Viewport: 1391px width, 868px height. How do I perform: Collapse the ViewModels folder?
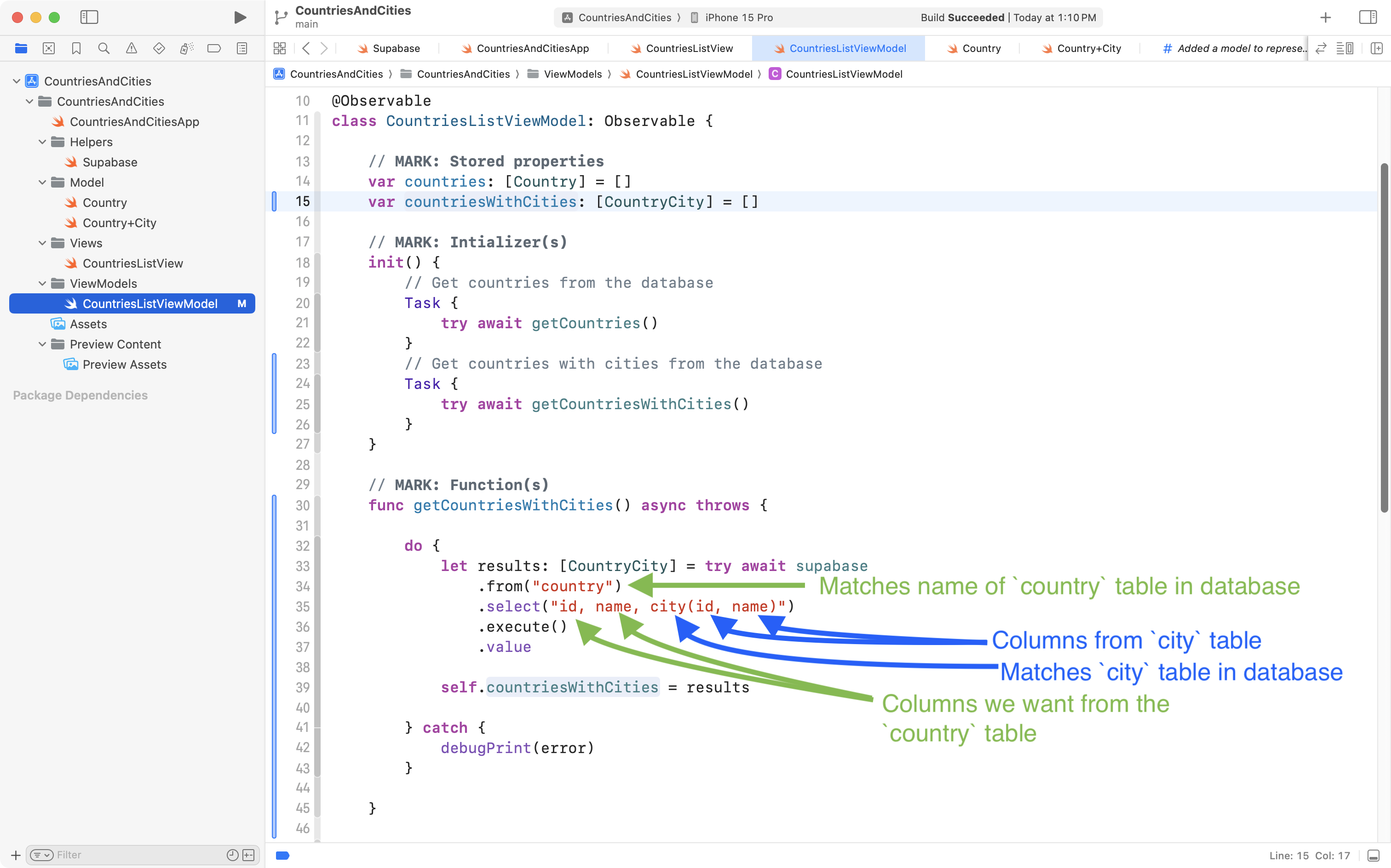pos(42,284)
